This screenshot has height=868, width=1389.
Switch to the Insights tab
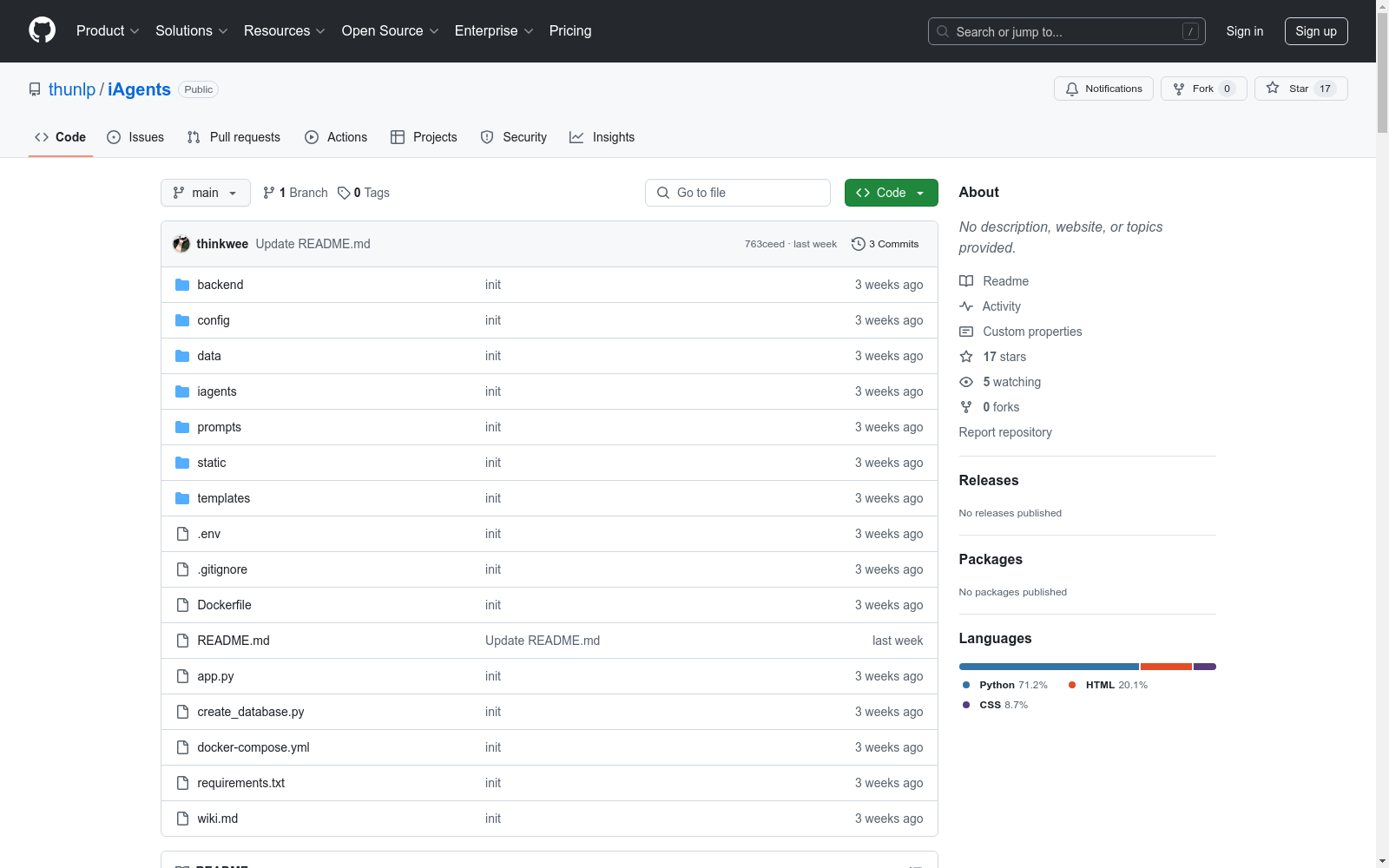(602, 137)
